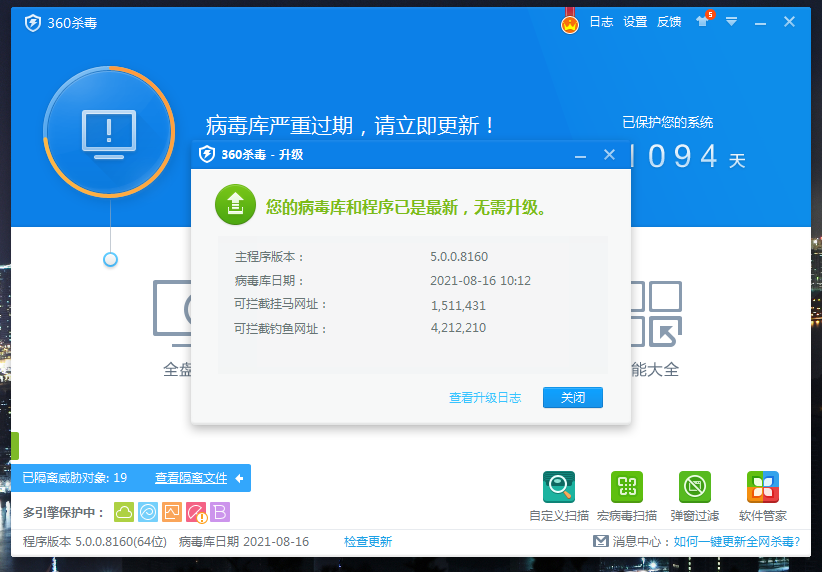Open the 自定义扫描 custom scan icon
The height and width of the screenshot is (572, 822).
(x=559, y=487)
